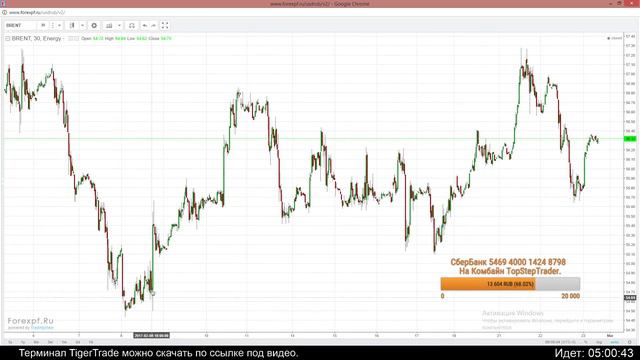The width and height of the screenshot is (640, 360).
Task: Toggle the auto scale button
Action: (614, 342)
